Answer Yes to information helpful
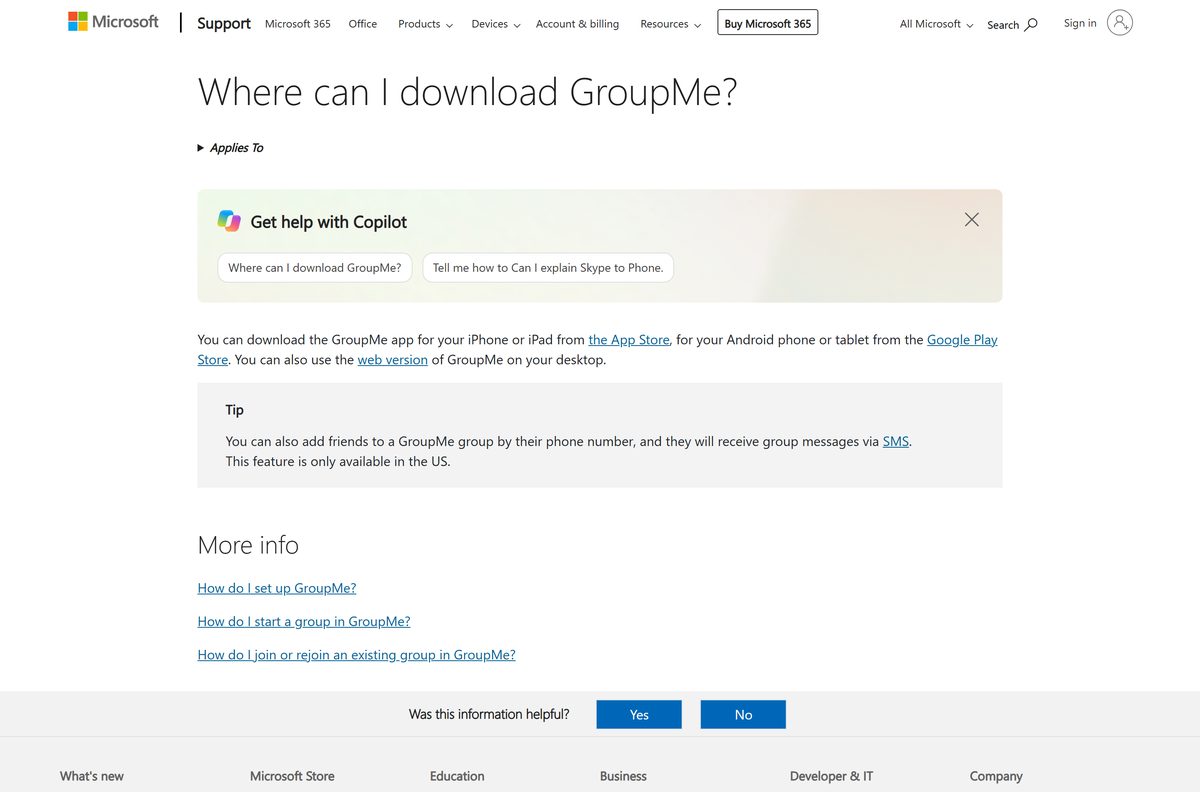 pyautogui.click(x=639, y=714)
